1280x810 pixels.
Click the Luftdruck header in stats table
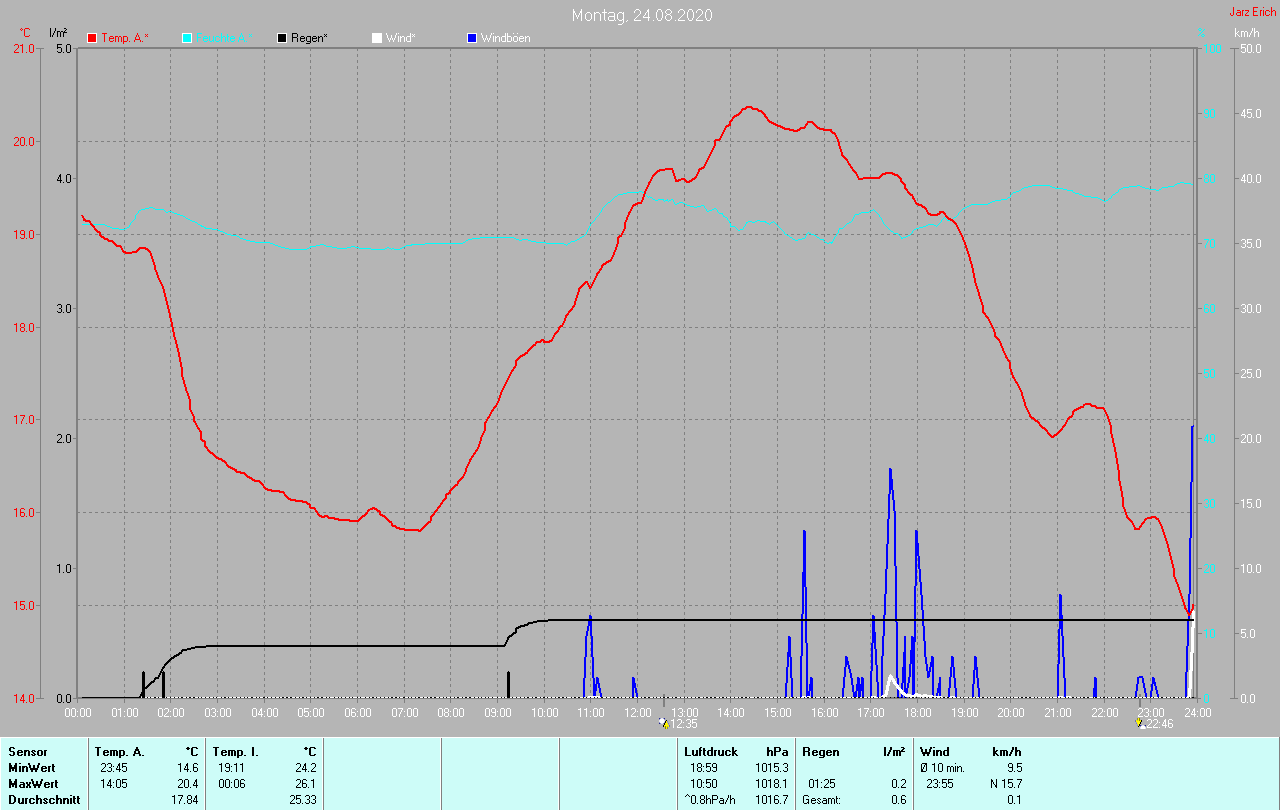click(711, 751)
